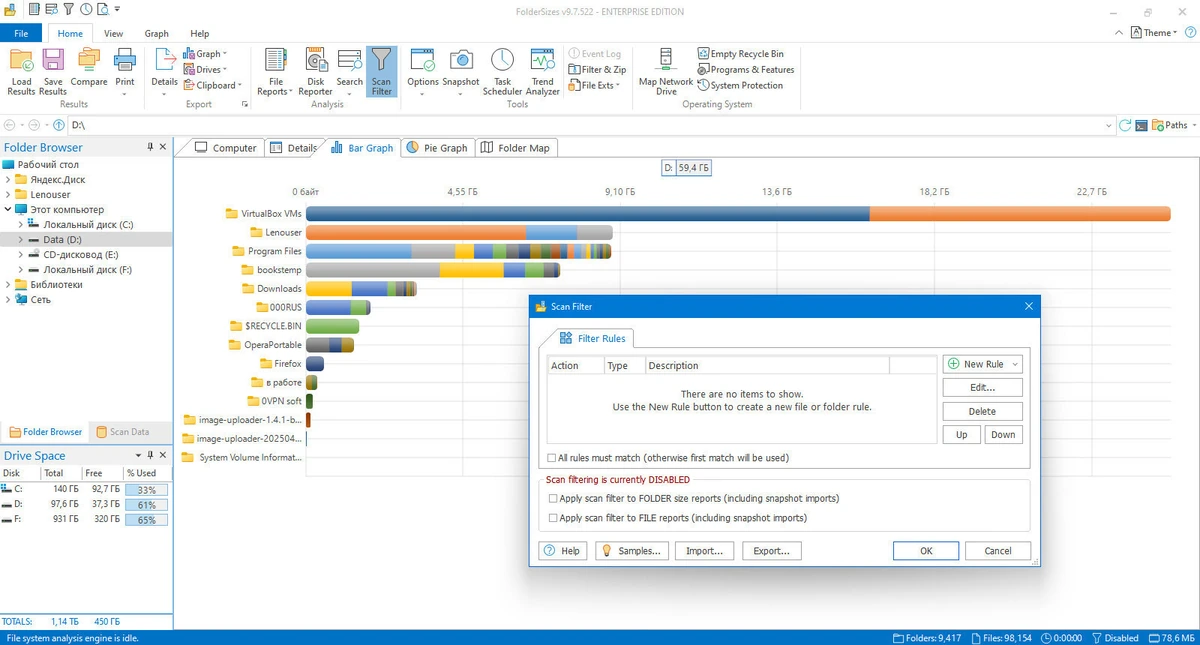Launch the Disk Reporter
Image resolution: width=1200 pixels, height=645 pixels.
pyautogui.click(x=315, y=71)
